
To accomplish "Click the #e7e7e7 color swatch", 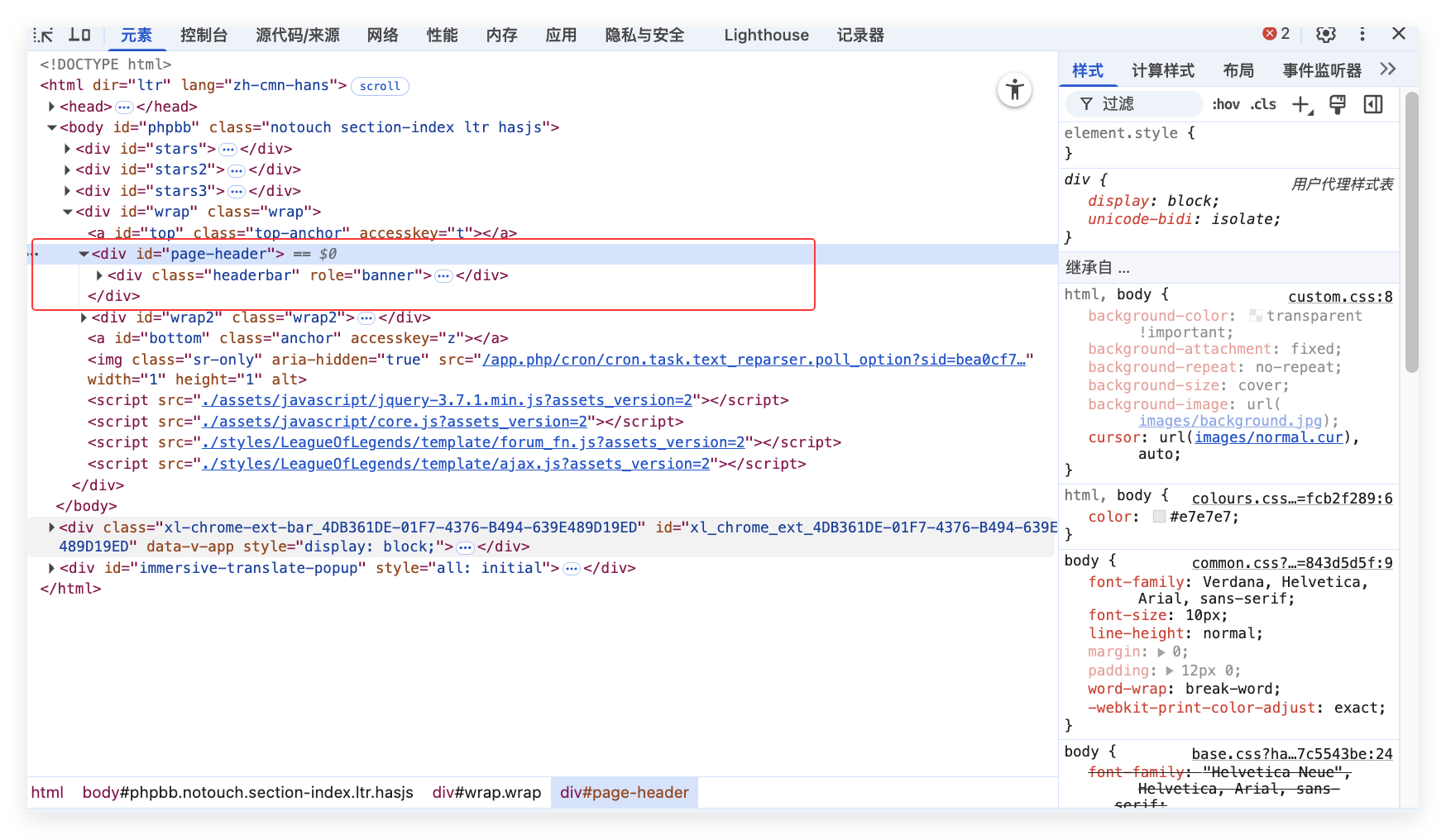I will [x=1159, y=517].
